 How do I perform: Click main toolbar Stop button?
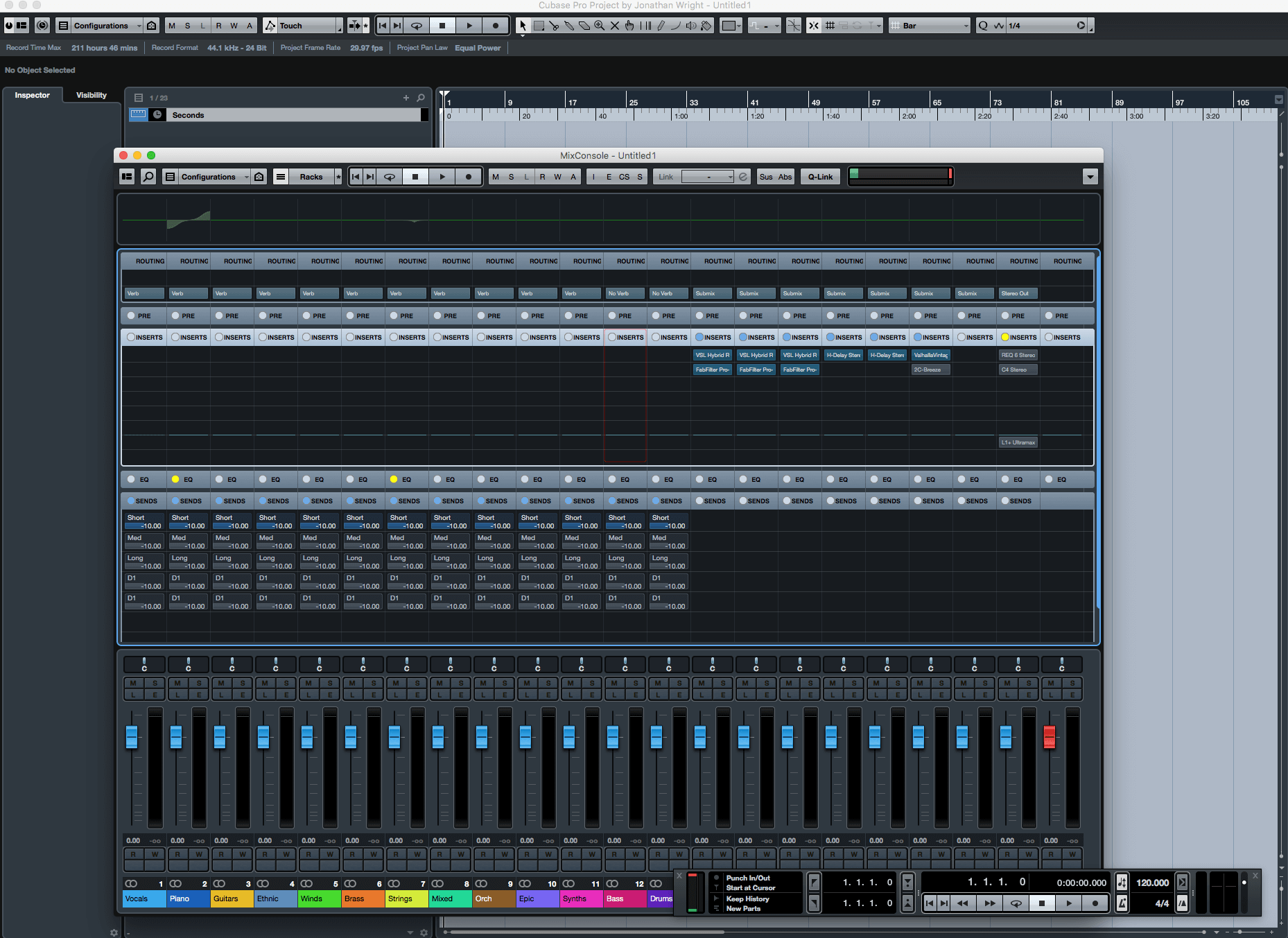tap(442, 26)
